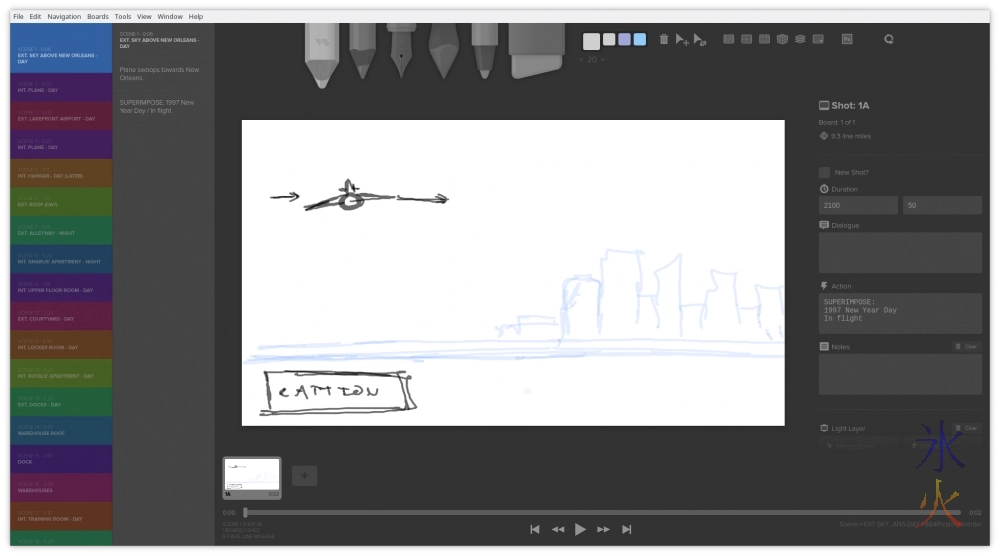Toggle the 3D perspective cube guide
Screen dimensions: 1000x556
(782, 39)
